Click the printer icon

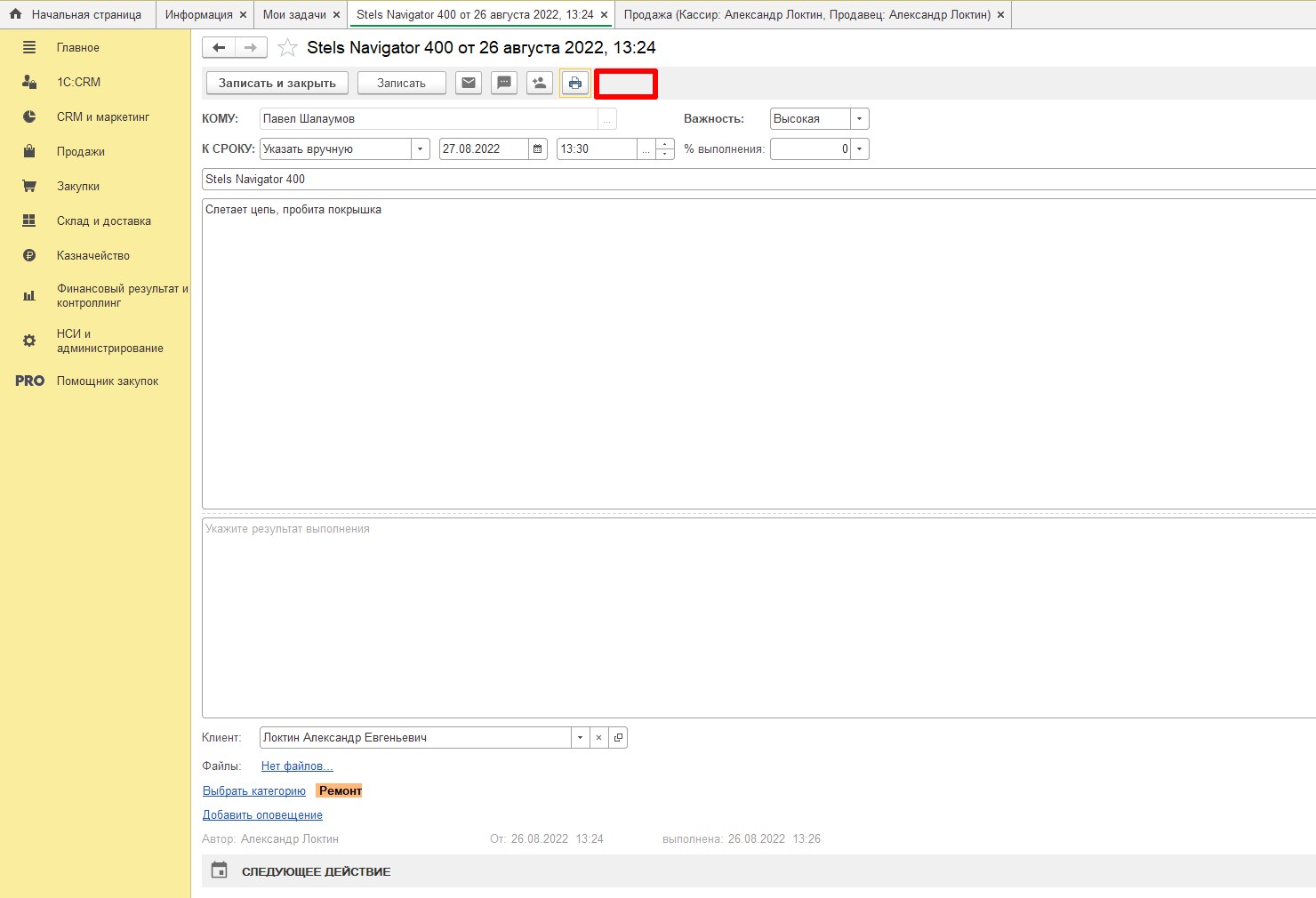pos(575,83)
